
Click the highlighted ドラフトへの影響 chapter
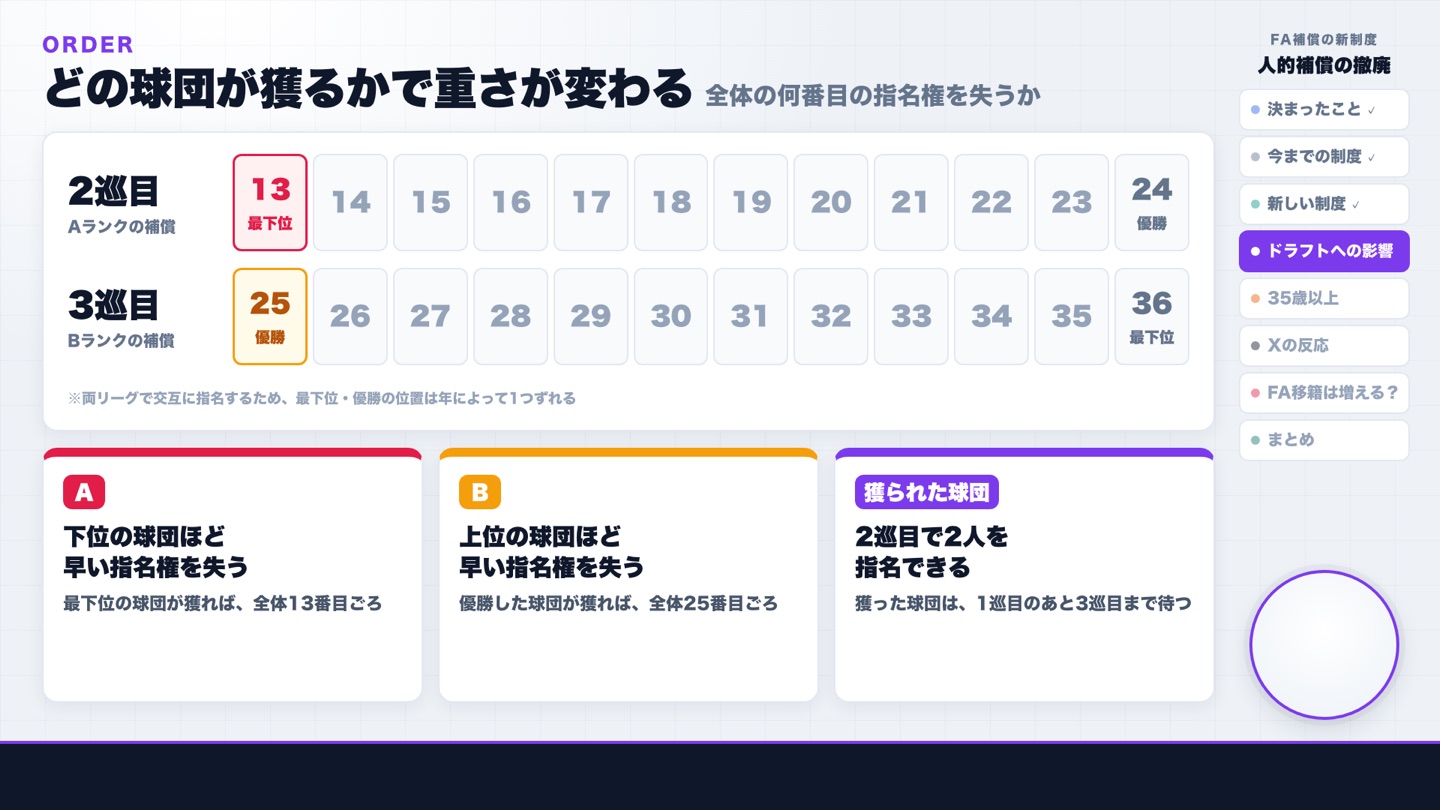(1324, 251)
